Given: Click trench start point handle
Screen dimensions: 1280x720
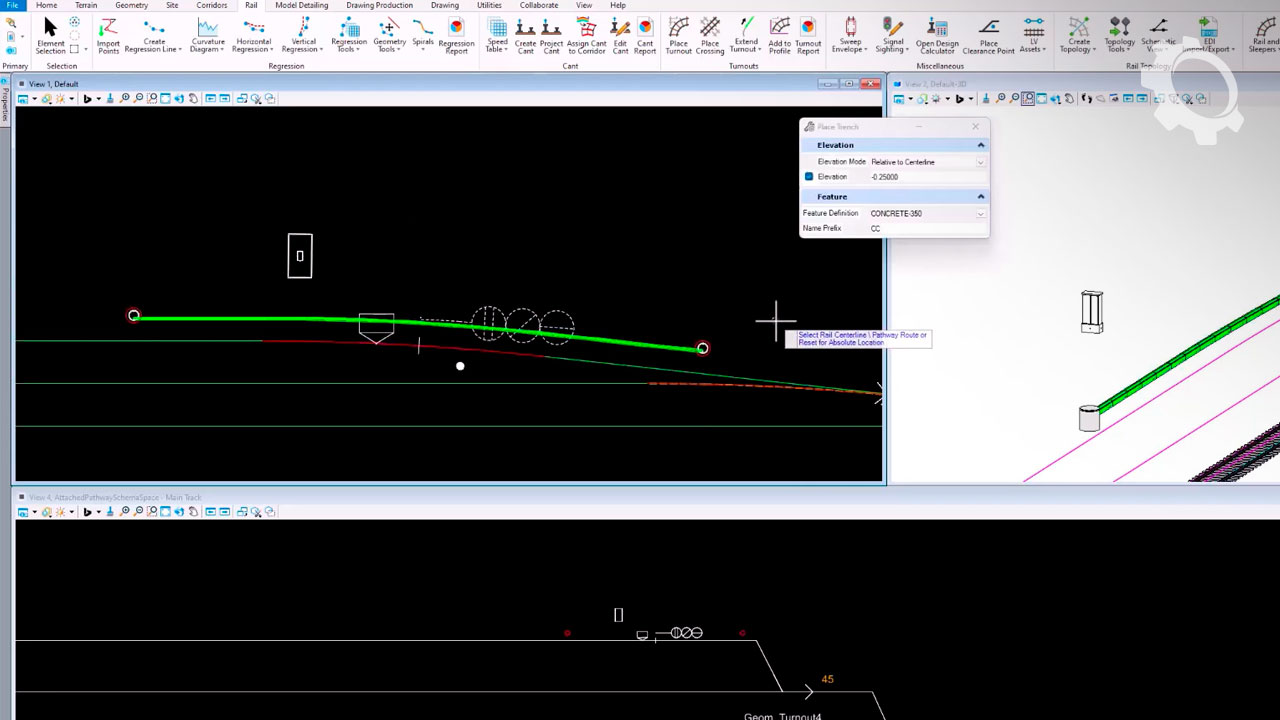Looking at the screenshot, I should (134, 316).
